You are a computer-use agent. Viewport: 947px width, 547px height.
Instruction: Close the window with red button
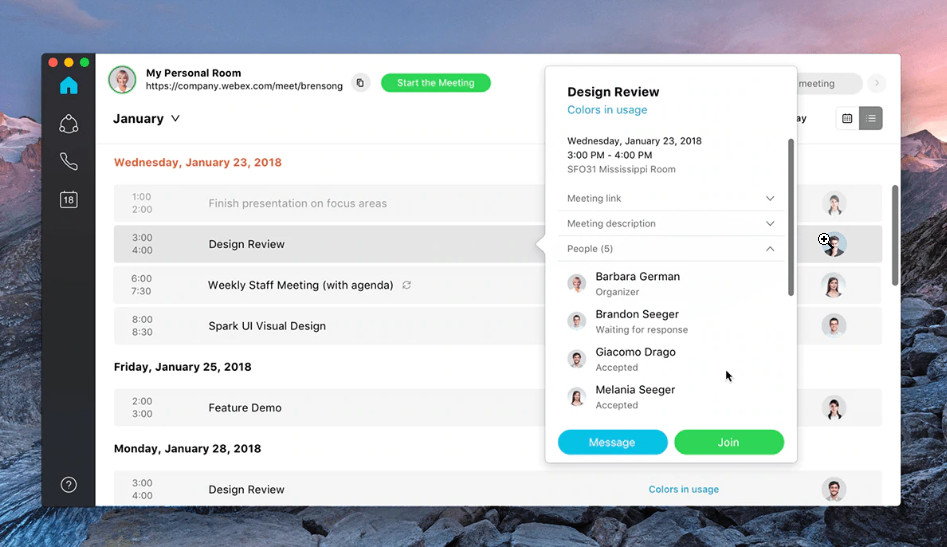53,63
